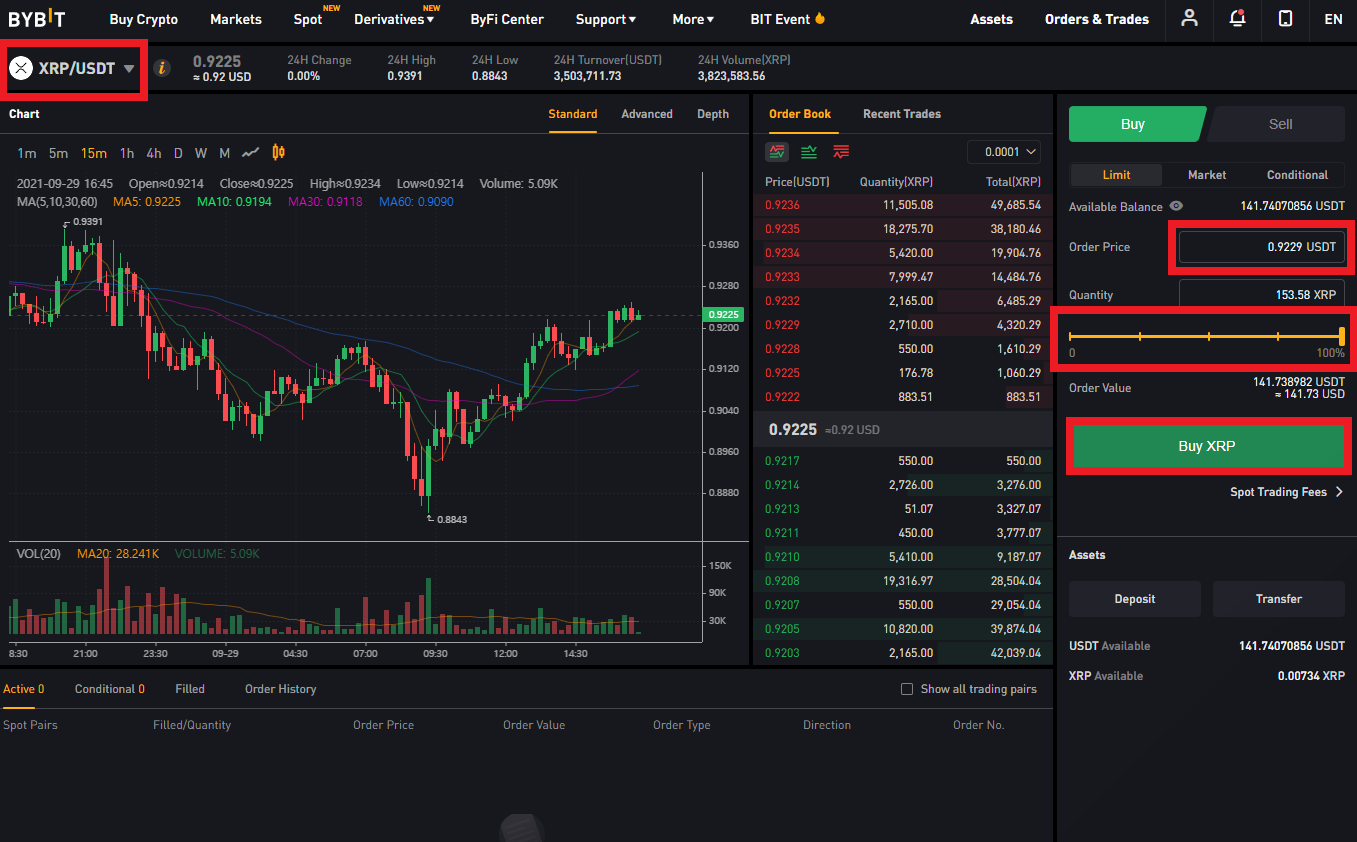Select the 0.9217 bid price row
The height and width of the screenshot is (842, 1357).
coord(903,461)
